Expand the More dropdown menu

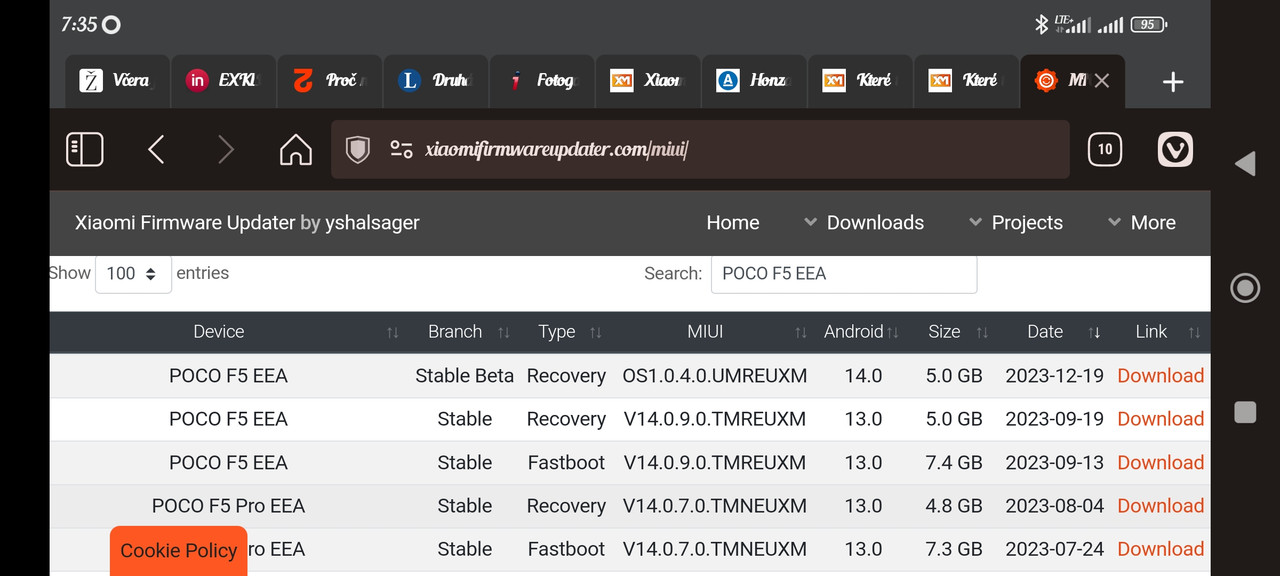coord(1141,223)
